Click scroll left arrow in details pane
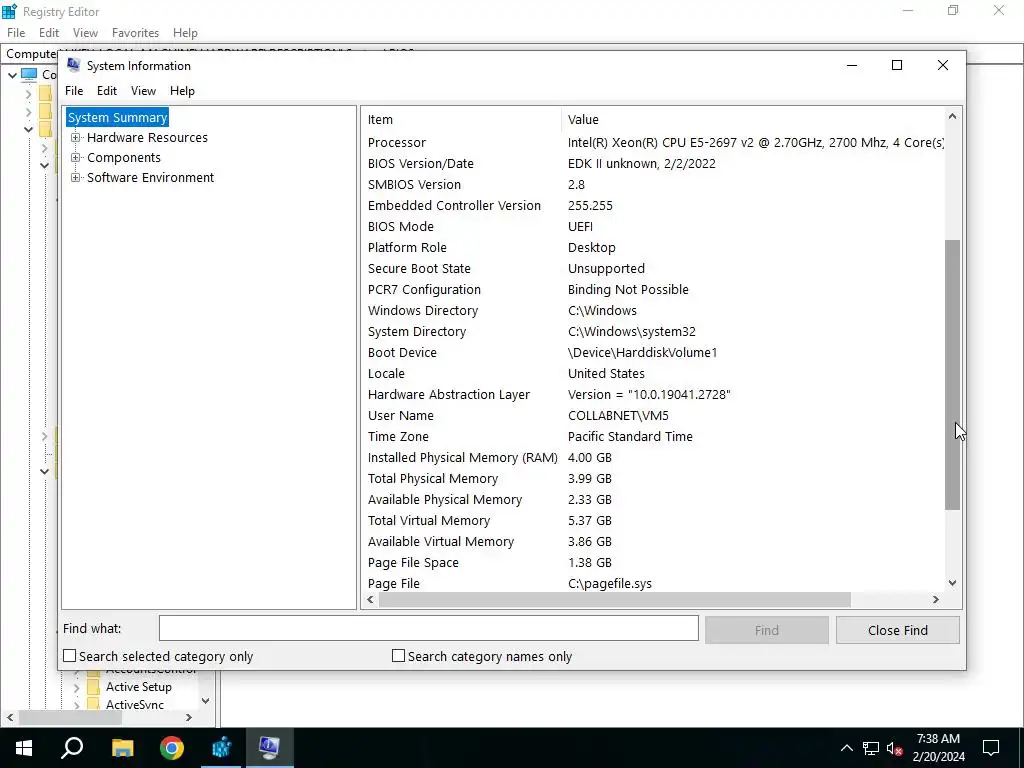The width and height of the screenshot is (1024, 768). (370, 599)
